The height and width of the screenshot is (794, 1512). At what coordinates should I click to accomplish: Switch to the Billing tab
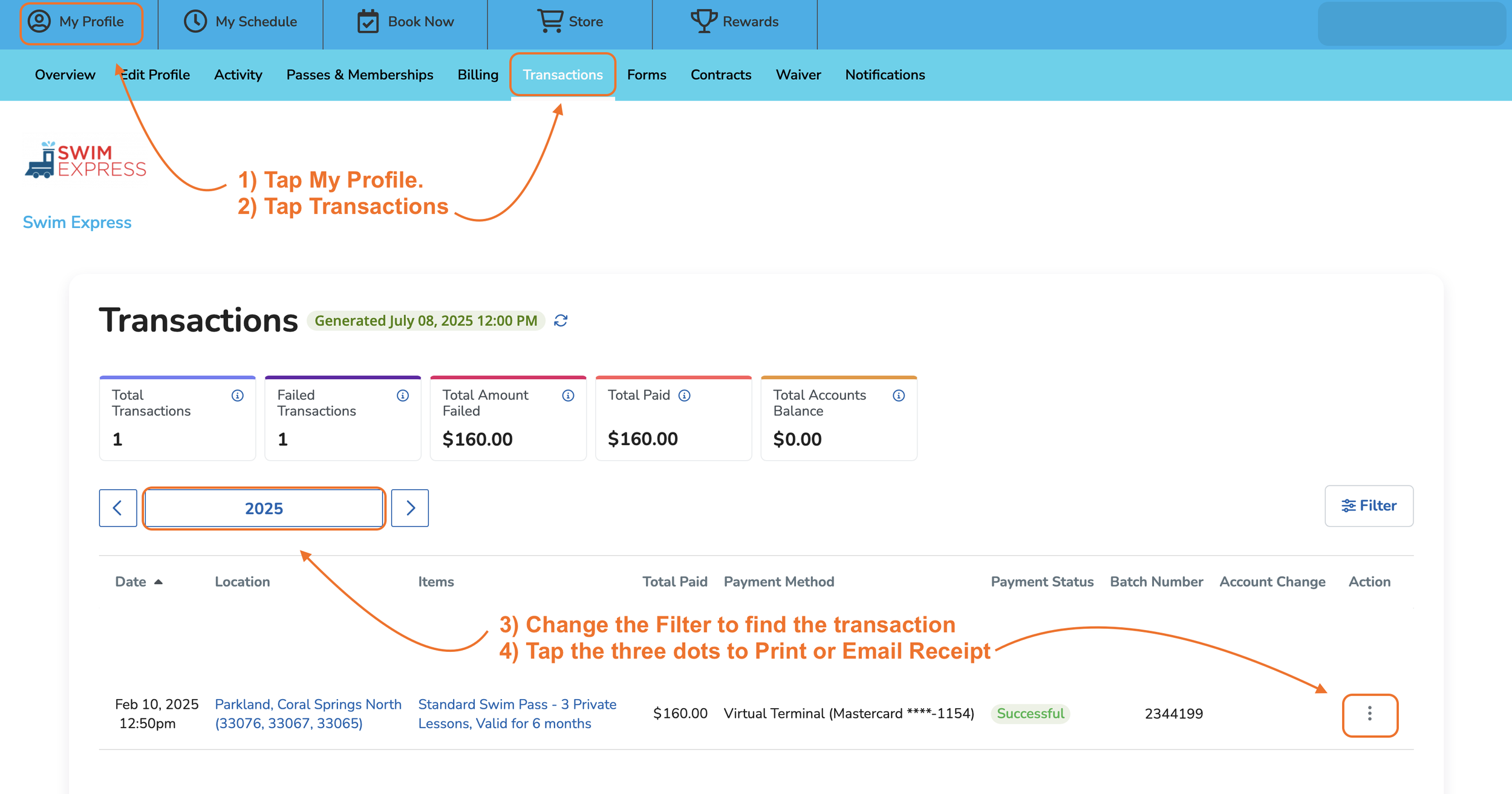[x=478, y=75]
